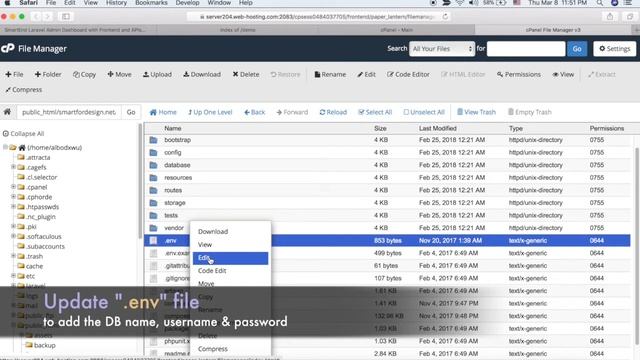The height and width of the screenshot is (360, 640).
Task: Select the cache folder in tree
Action: (x=34, y=266)
